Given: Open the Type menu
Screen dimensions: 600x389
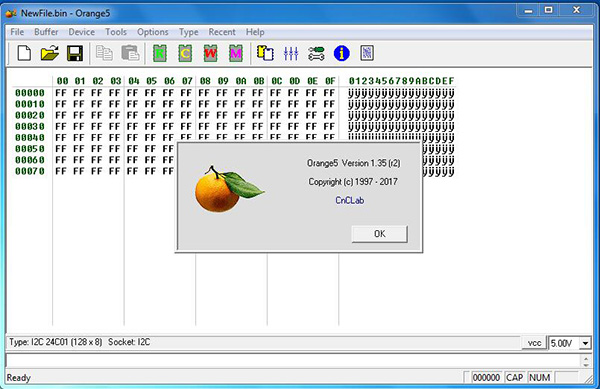Looking at the screenshot, I should pos(189,32).
